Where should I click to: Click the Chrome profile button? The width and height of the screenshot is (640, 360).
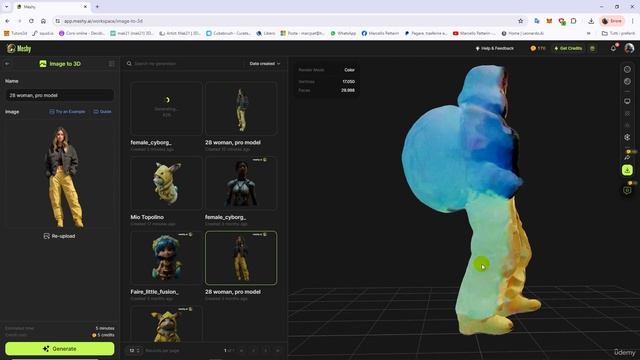(611, 21)
